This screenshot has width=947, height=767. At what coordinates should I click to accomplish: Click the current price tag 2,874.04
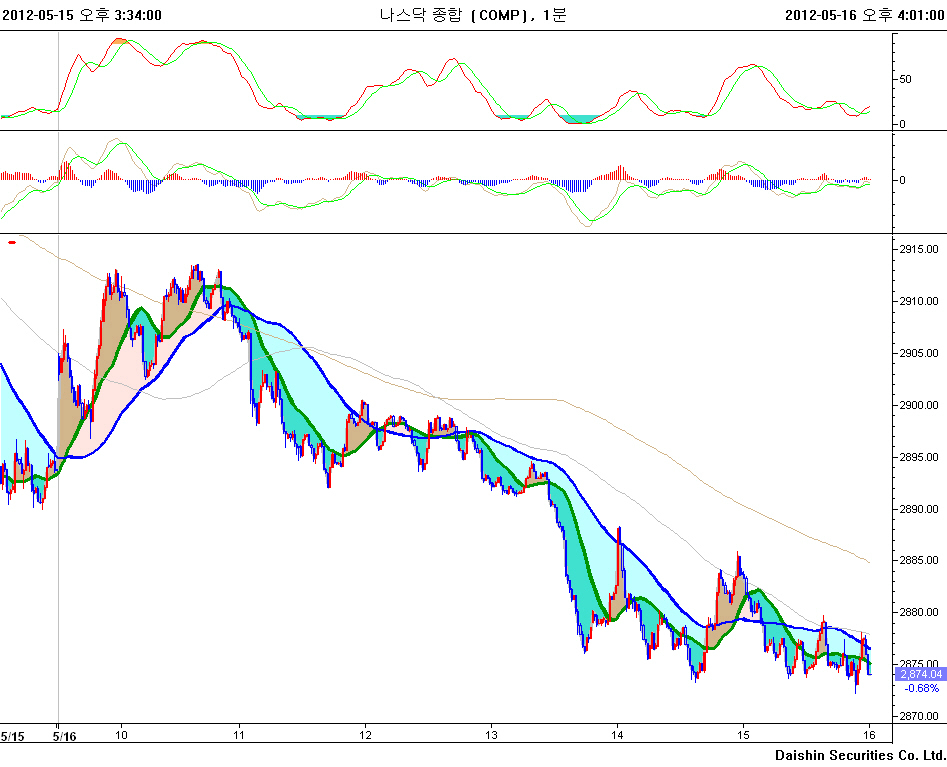(x=921, y=675)
